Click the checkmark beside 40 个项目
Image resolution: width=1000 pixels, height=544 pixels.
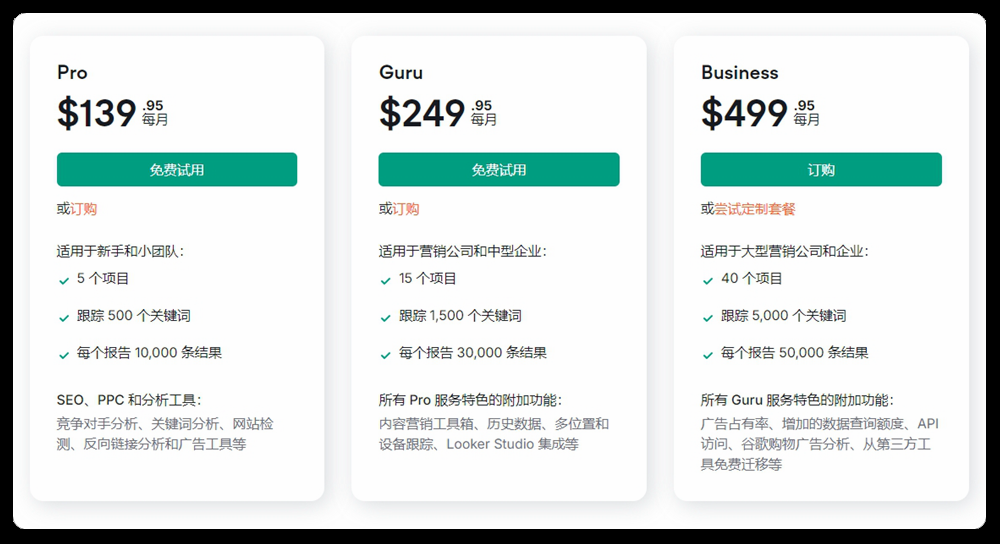tap(708, 281)
